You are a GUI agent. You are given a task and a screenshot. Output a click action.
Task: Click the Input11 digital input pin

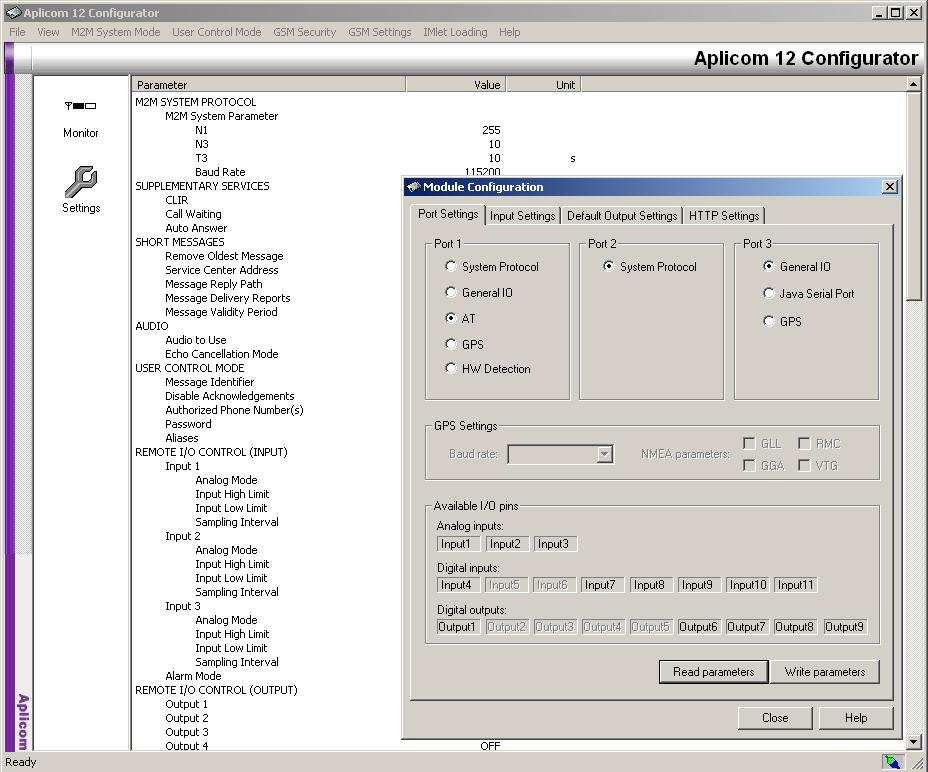795,585
